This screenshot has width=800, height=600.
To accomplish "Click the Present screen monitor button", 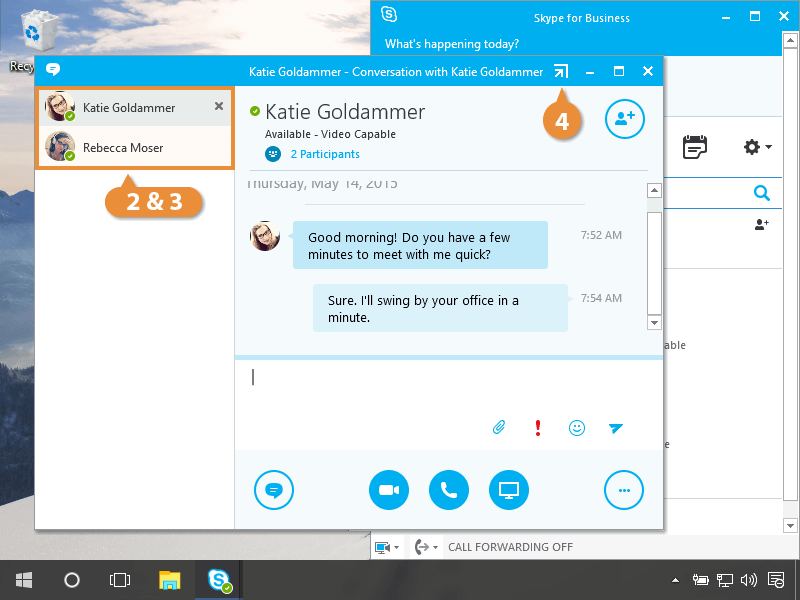I will tap(509, 490).
